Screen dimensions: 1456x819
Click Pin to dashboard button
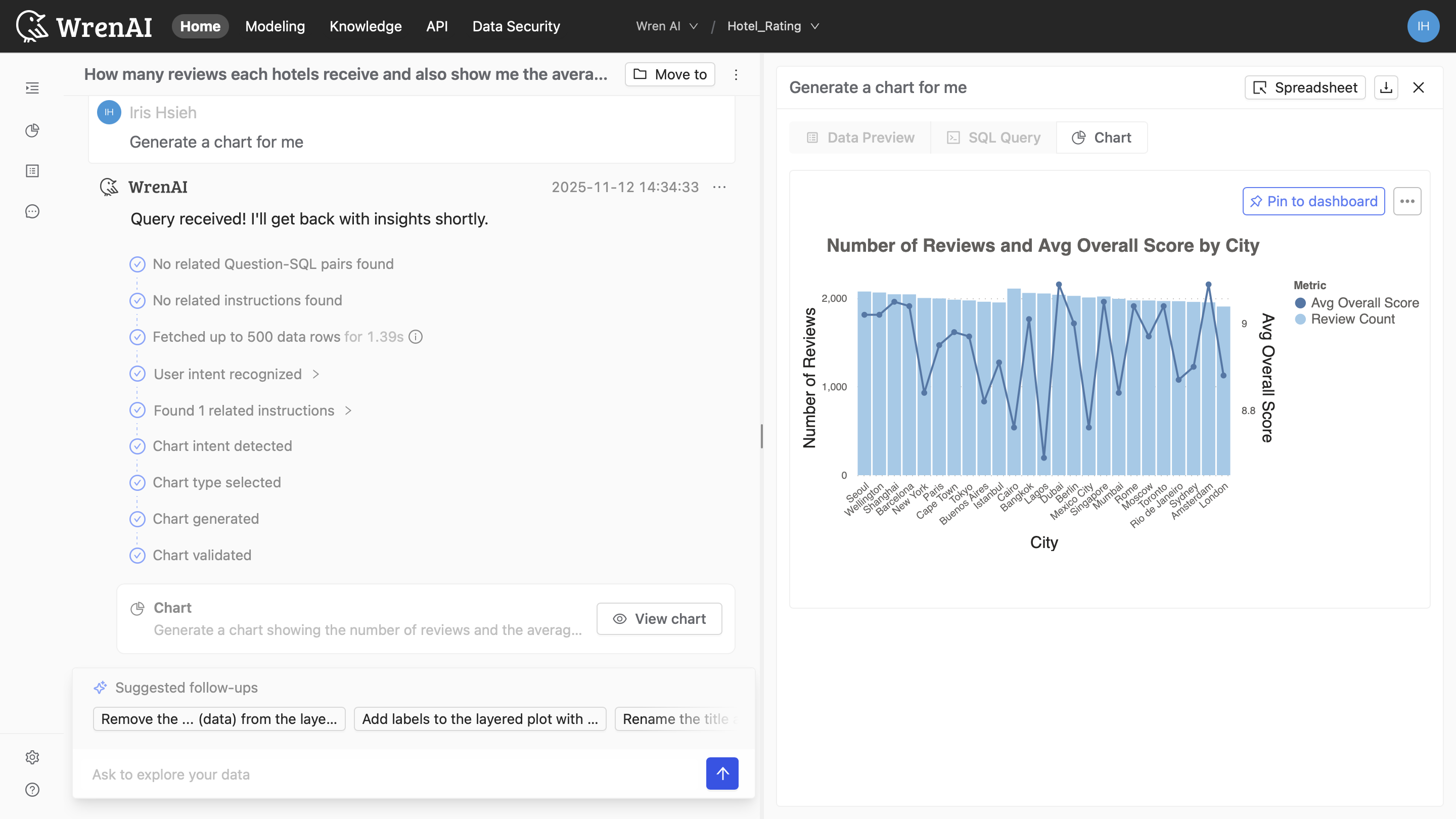click(x=1313, y=201)
